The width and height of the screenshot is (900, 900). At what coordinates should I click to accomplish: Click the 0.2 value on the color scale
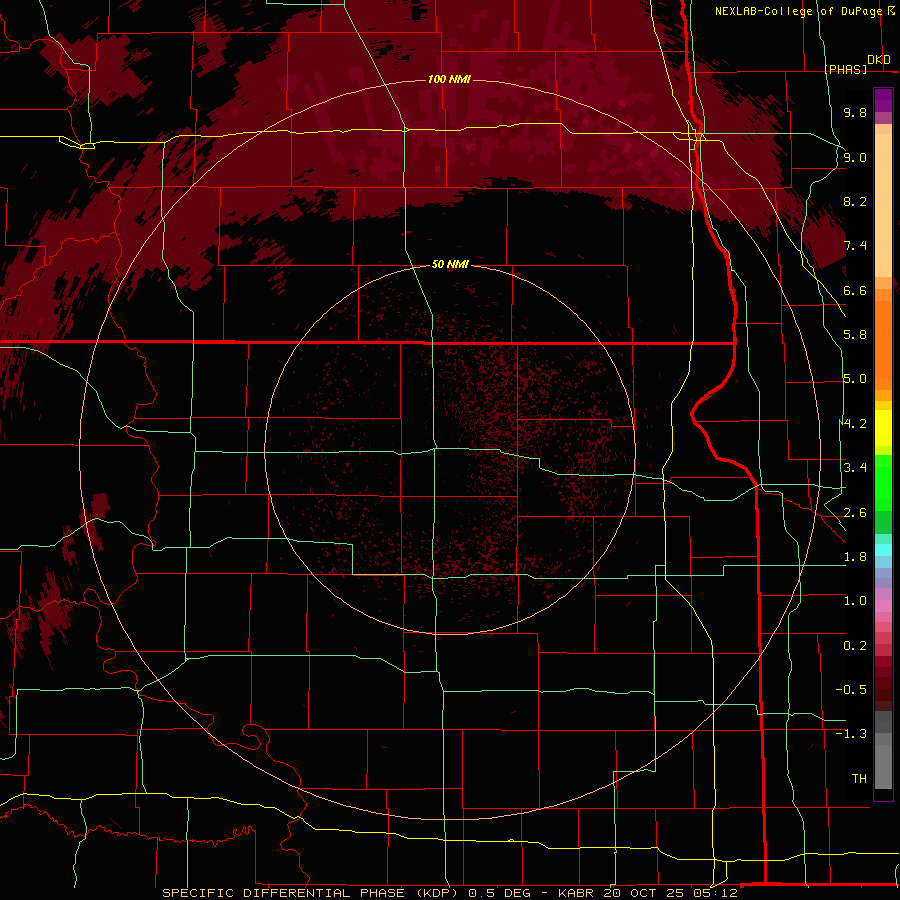coord(855,645)
